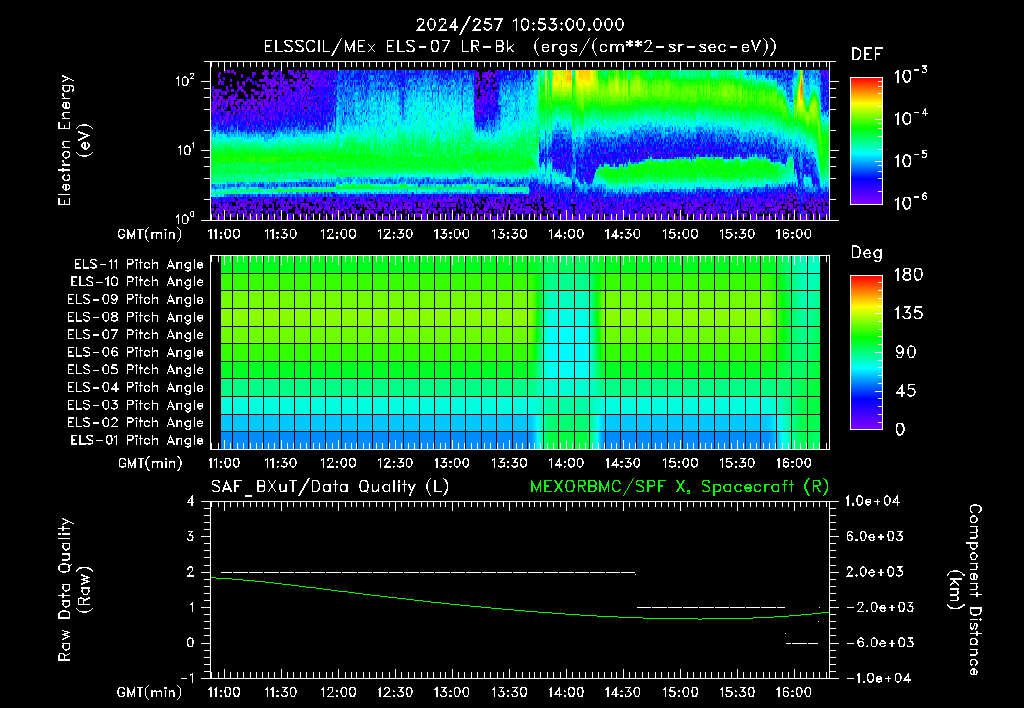Click the 45 degree scale value
The height and width of the screenshot is (708, 1024).
905,391
